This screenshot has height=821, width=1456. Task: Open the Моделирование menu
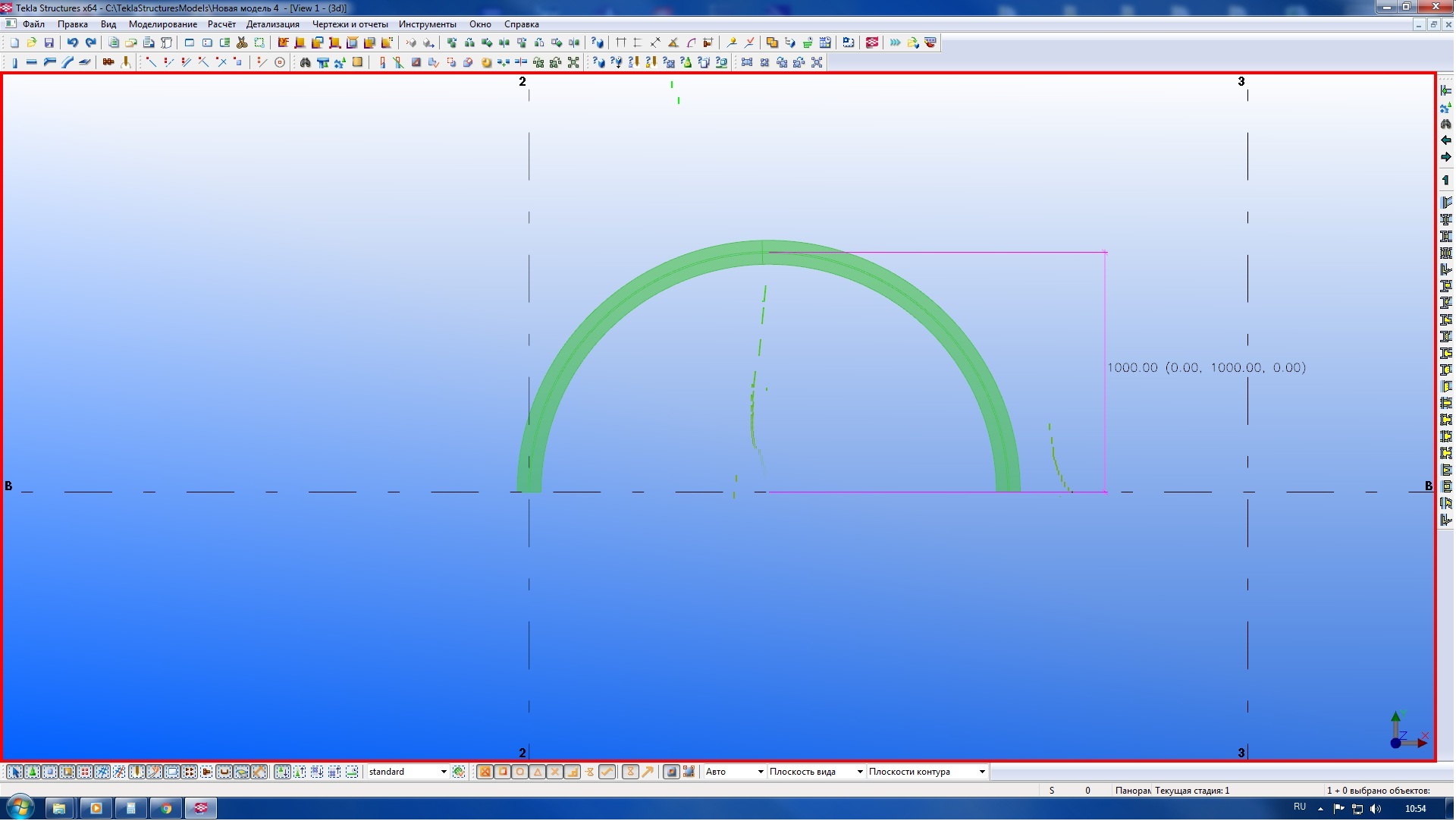tap(162, 24)
